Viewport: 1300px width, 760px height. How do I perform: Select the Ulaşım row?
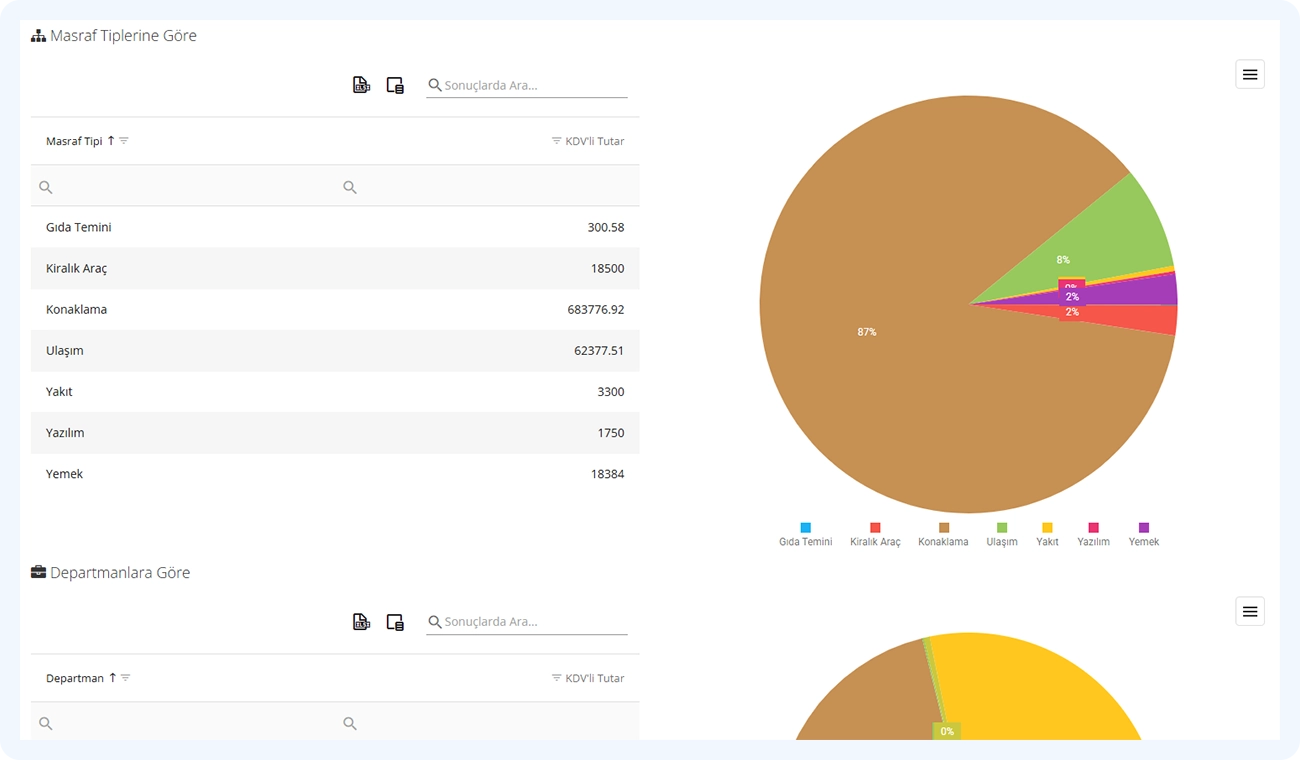pyautogui.click(x=335, y=350)
